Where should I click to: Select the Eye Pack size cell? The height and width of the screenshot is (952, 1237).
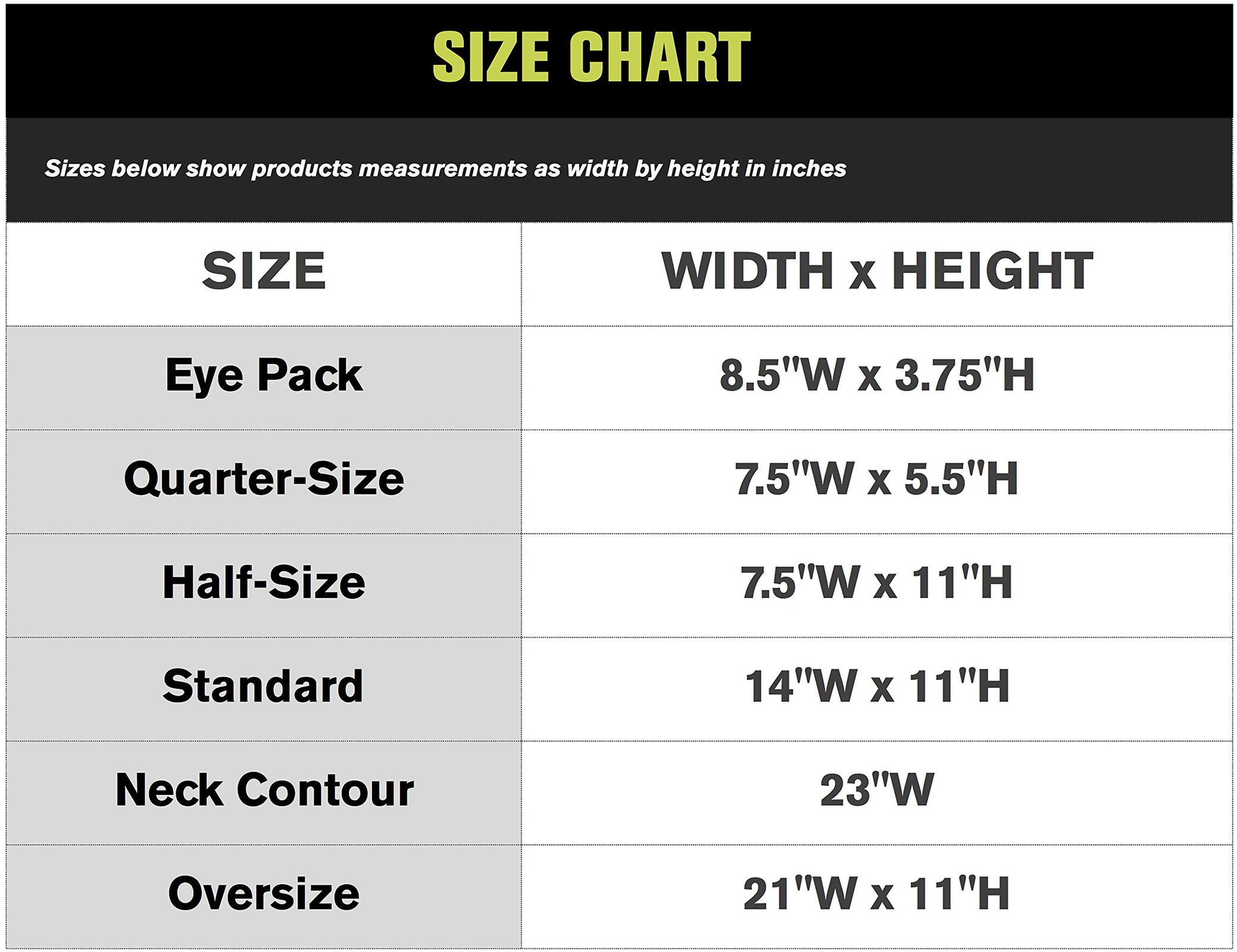click(x=264, y=376)
